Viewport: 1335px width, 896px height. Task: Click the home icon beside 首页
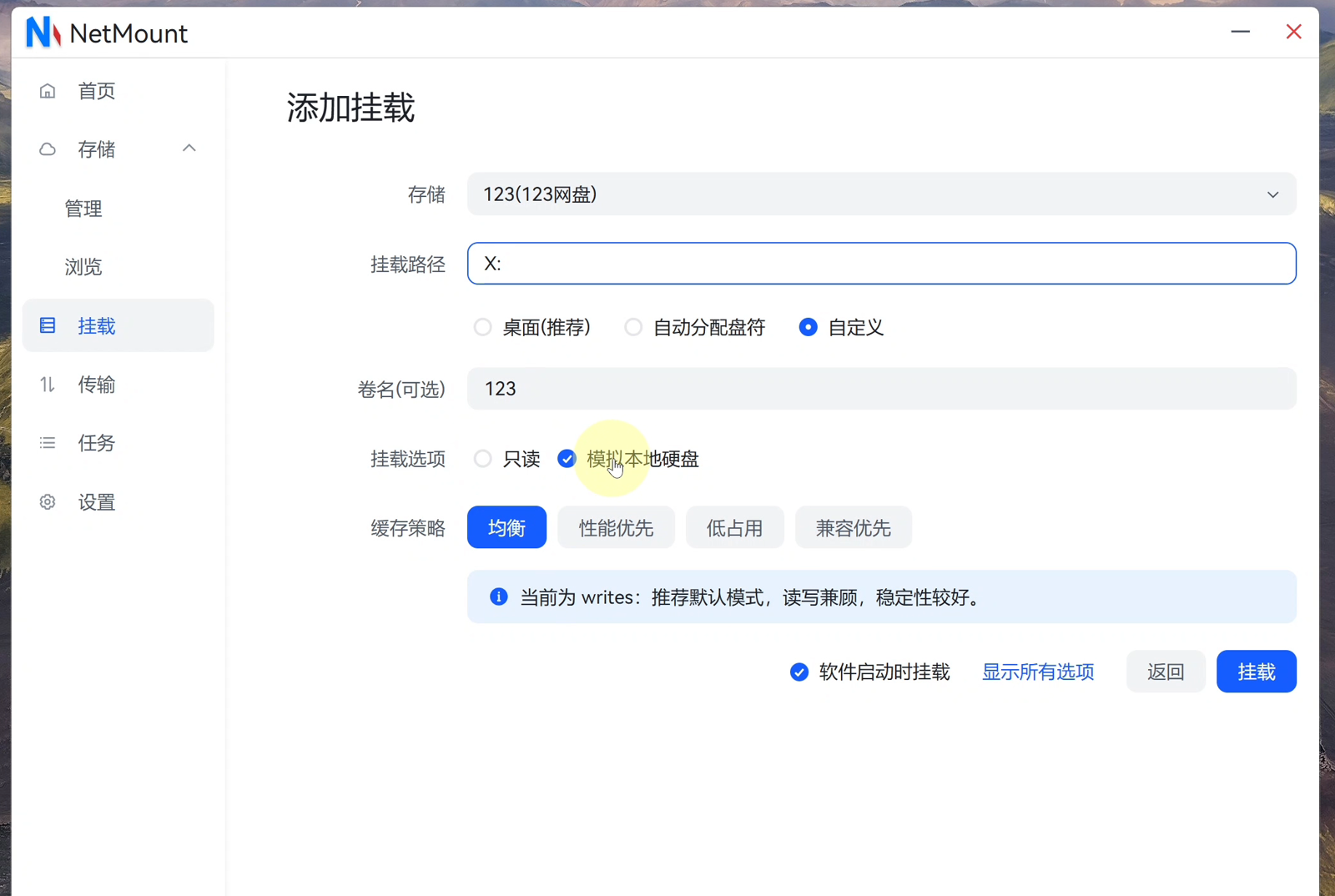click(x=48, y=91)
